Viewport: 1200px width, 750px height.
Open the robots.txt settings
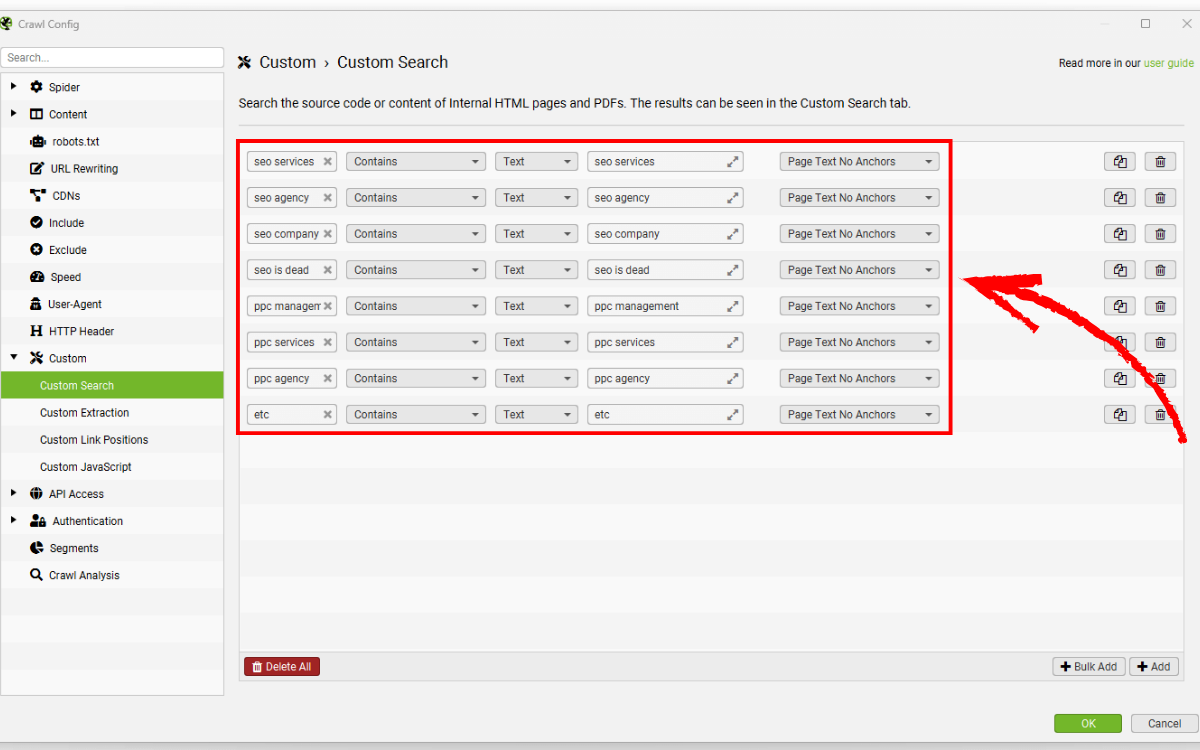75,142
